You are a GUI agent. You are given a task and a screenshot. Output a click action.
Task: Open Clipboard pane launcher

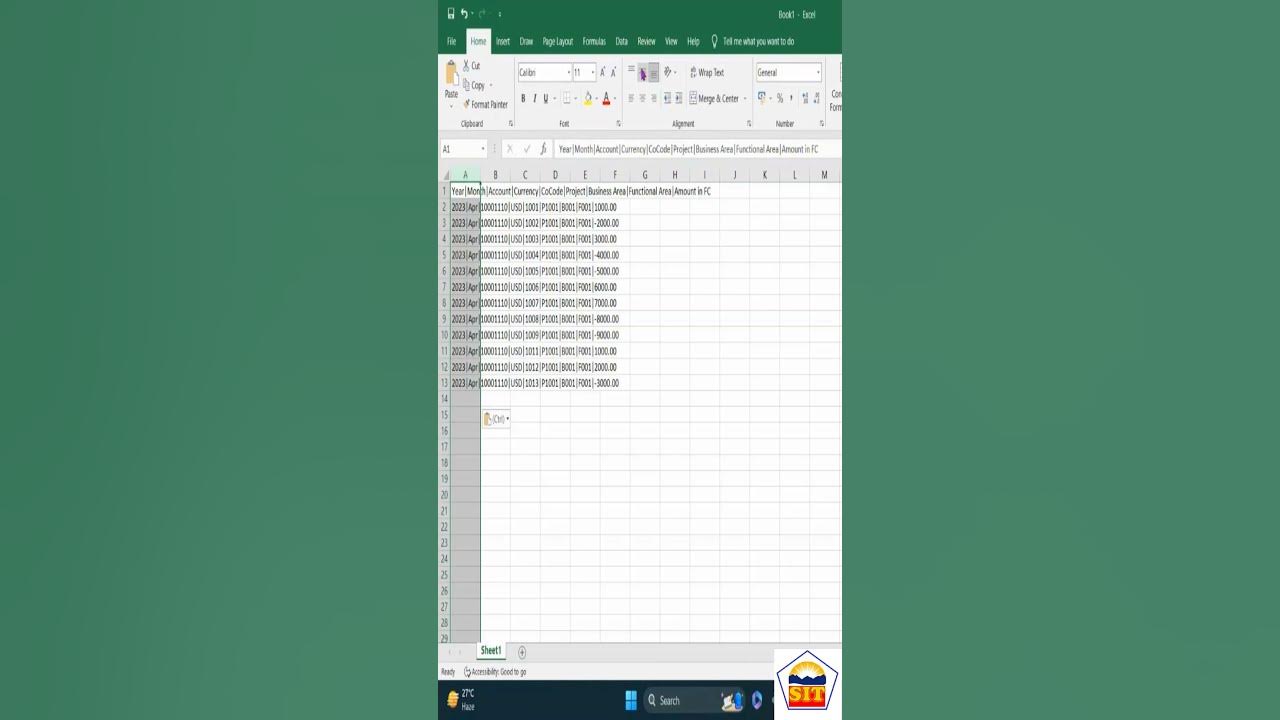click(x=511, y=124)
